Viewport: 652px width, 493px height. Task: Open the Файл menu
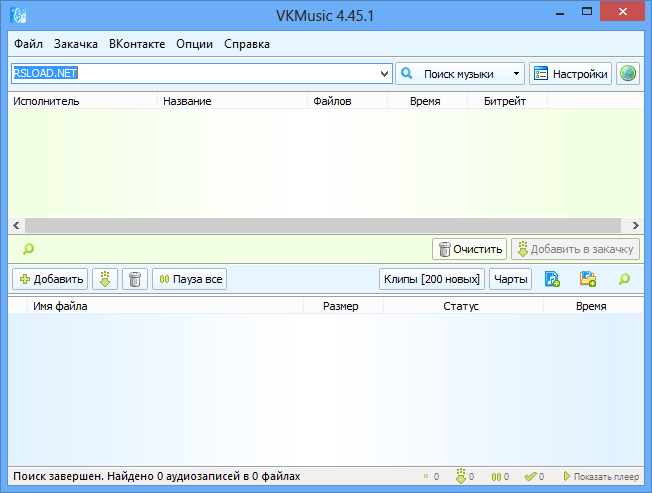click(x=28, y=44)
